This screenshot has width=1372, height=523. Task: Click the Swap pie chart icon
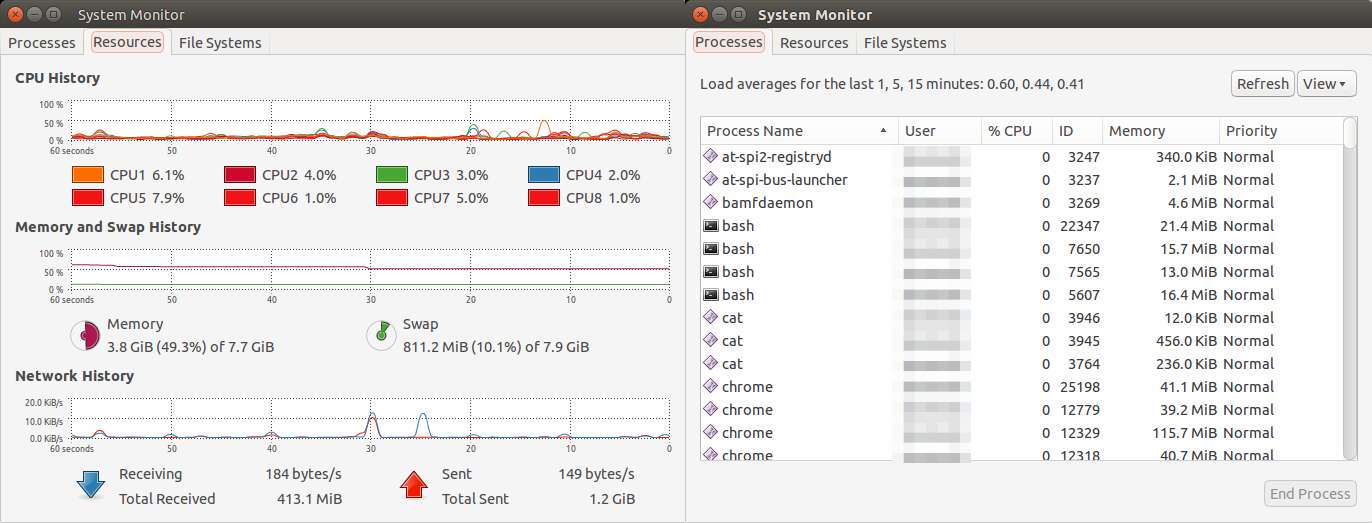[x=381, y=335]
